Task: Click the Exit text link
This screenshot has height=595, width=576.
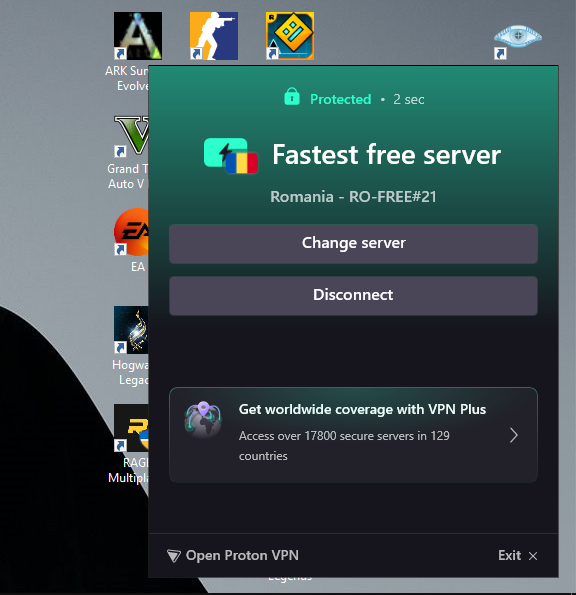Action: tap(509, 556)
